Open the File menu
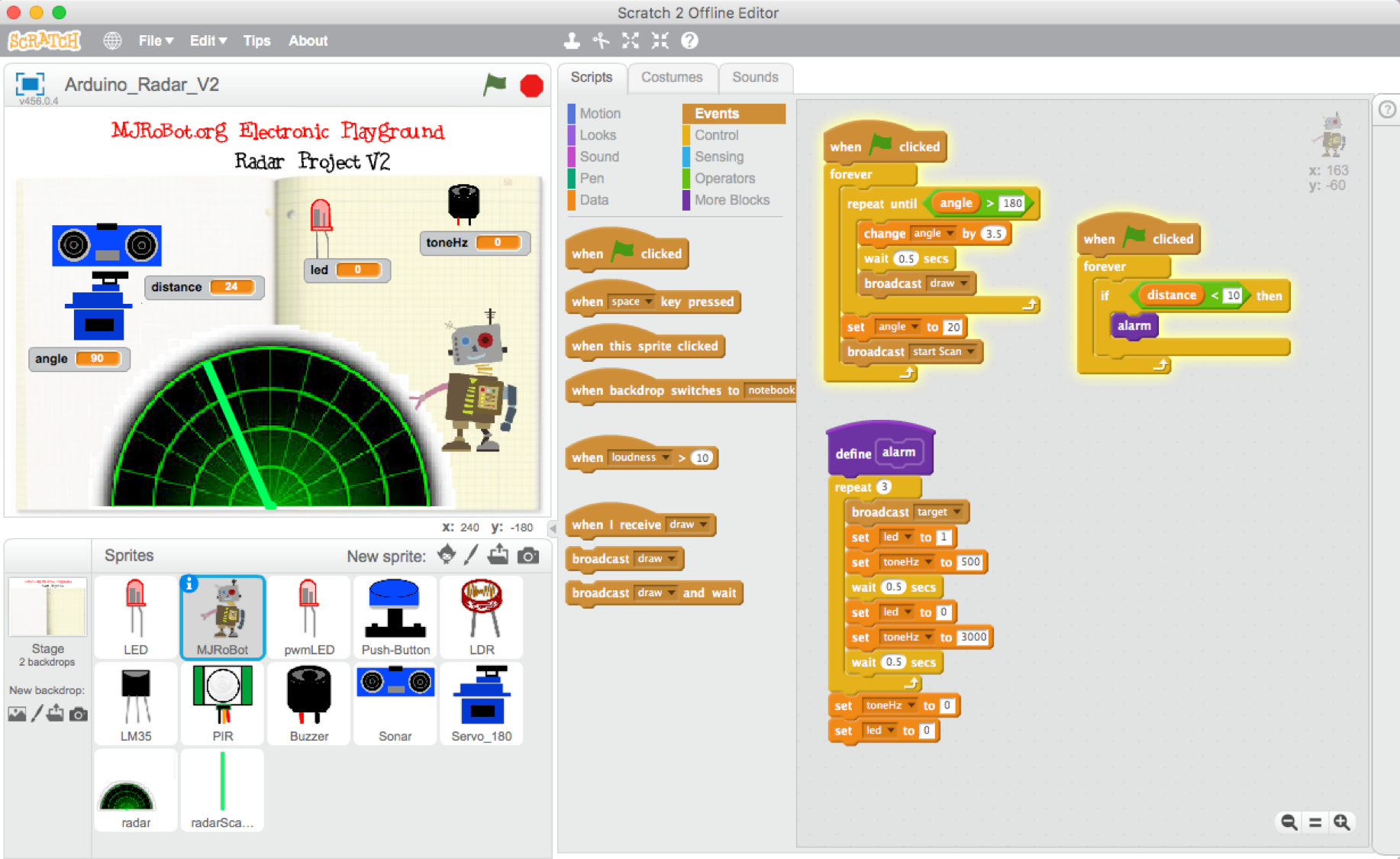 pos(151,40)
